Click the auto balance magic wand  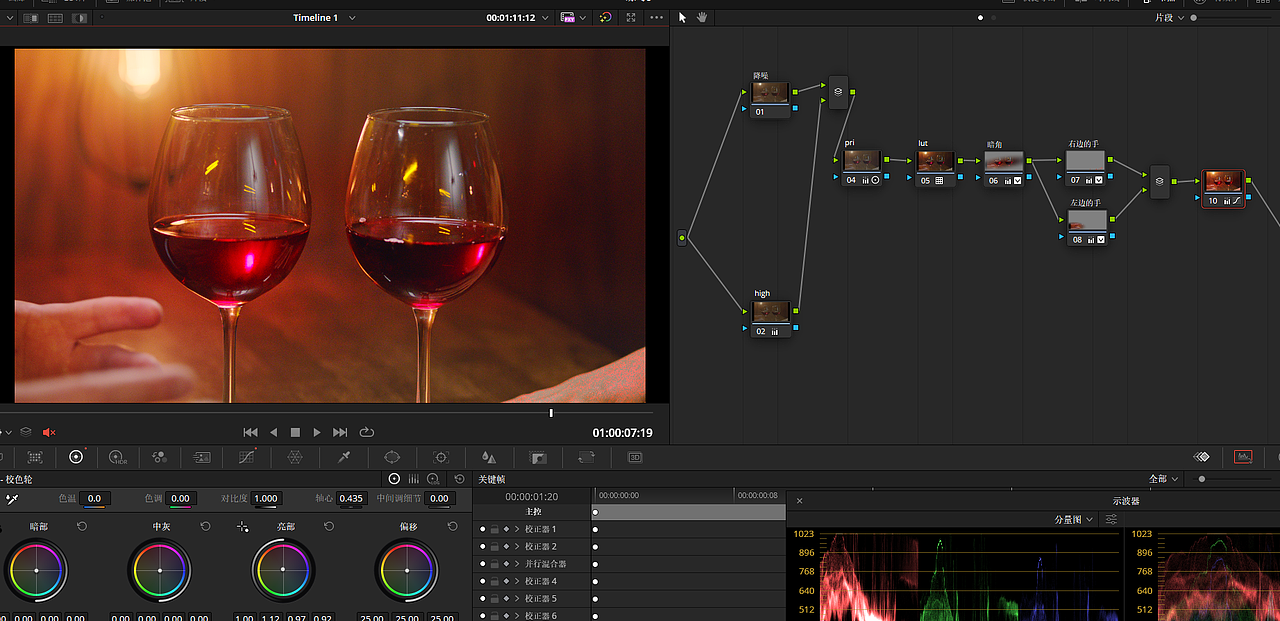pos(12,498)
